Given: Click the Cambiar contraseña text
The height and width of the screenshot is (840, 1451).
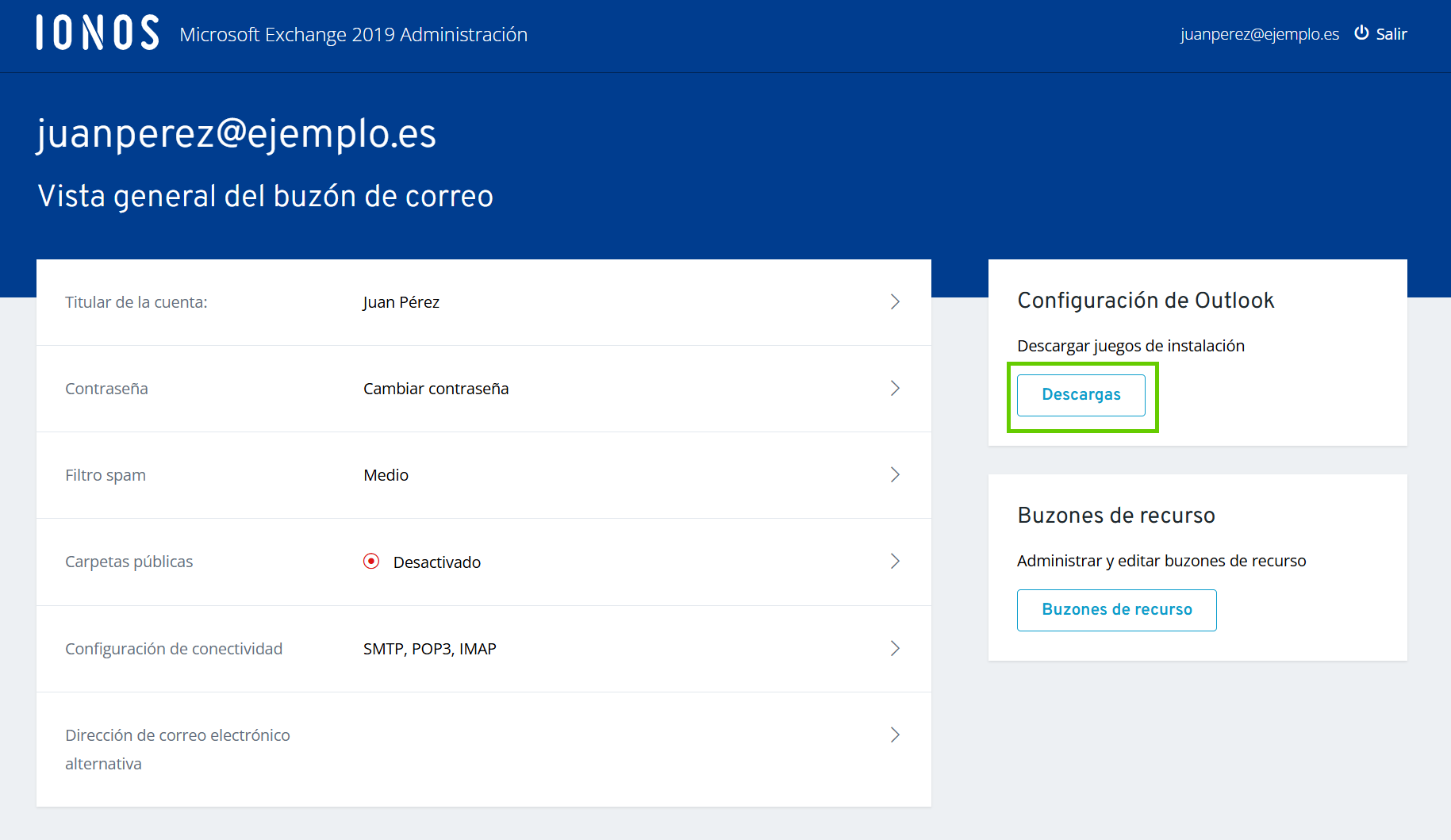Looking at the screenshot, I should [x=436, y=389].
